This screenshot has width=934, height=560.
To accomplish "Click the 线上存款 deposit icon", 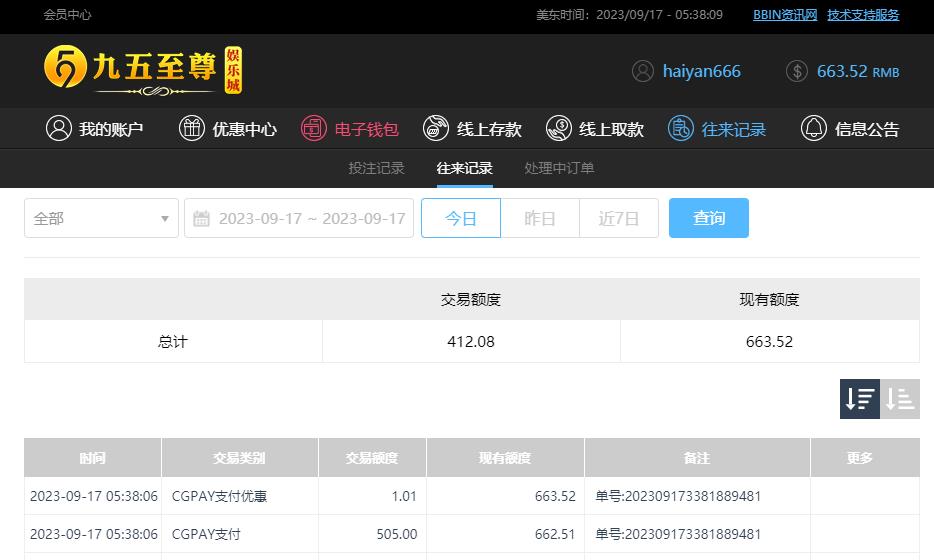I will [x=436, y=128].
